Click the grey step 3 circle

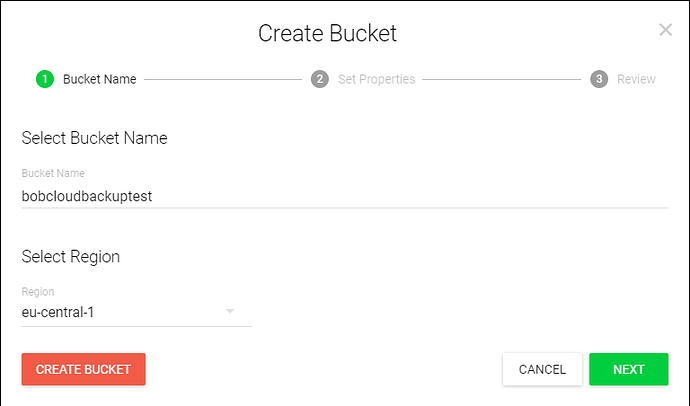[x=599, y=79]
